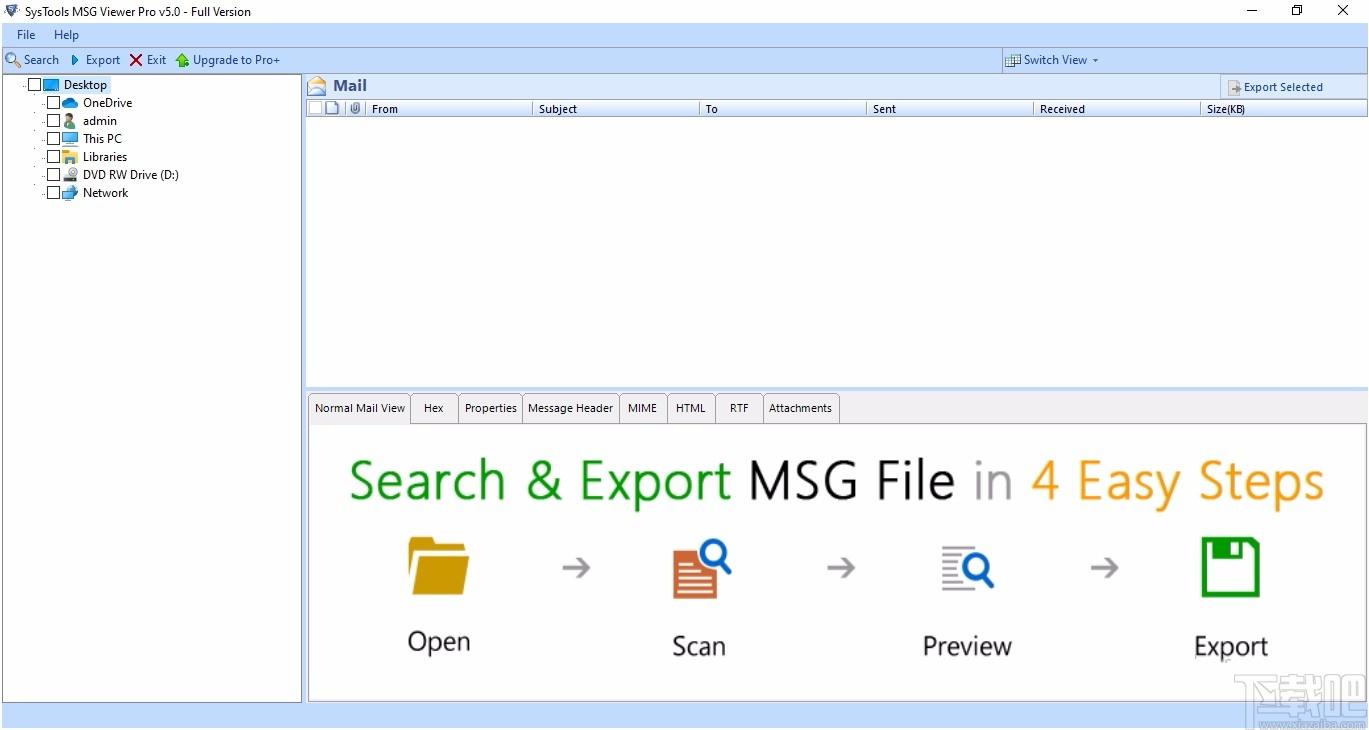Sort by the Sent column header
Image resolution: width=1369 pixels, height=730 pixels.
(x=950, y=109)
